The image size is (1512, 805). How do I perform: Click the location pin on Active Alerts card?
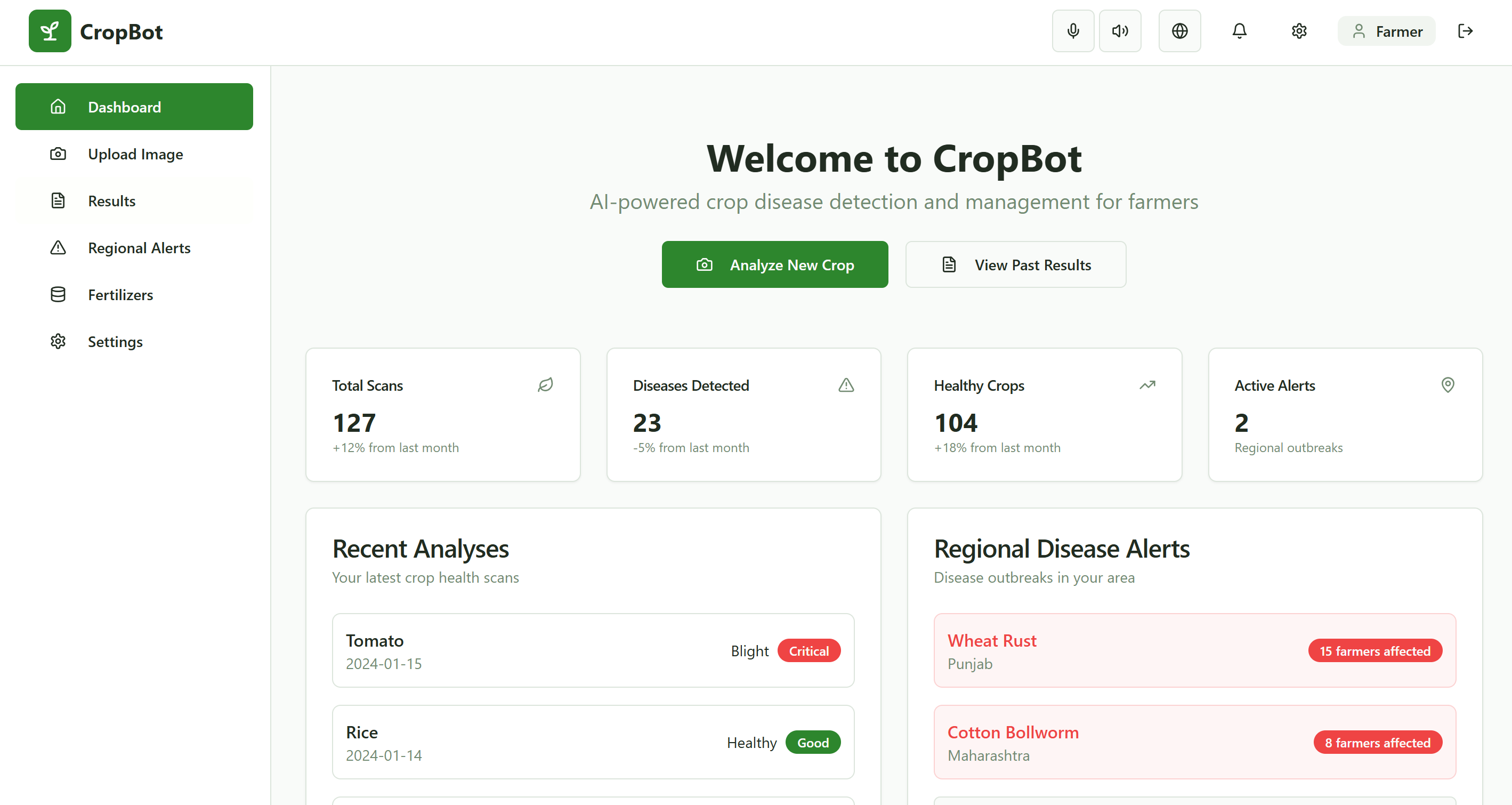tap(1448, 385)
